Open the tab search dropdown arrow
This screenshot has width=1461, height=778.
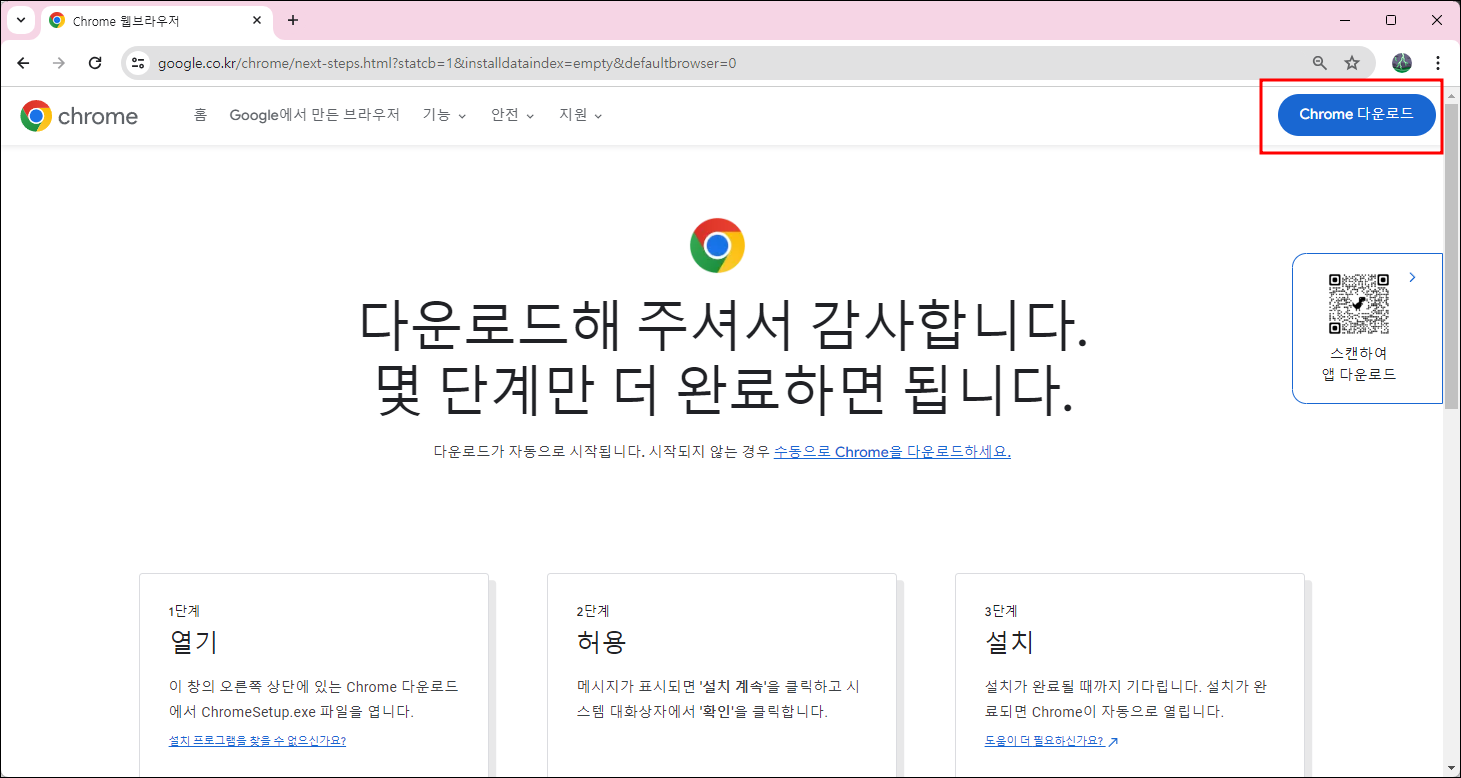pyautogui.click(x=20, y=20)
